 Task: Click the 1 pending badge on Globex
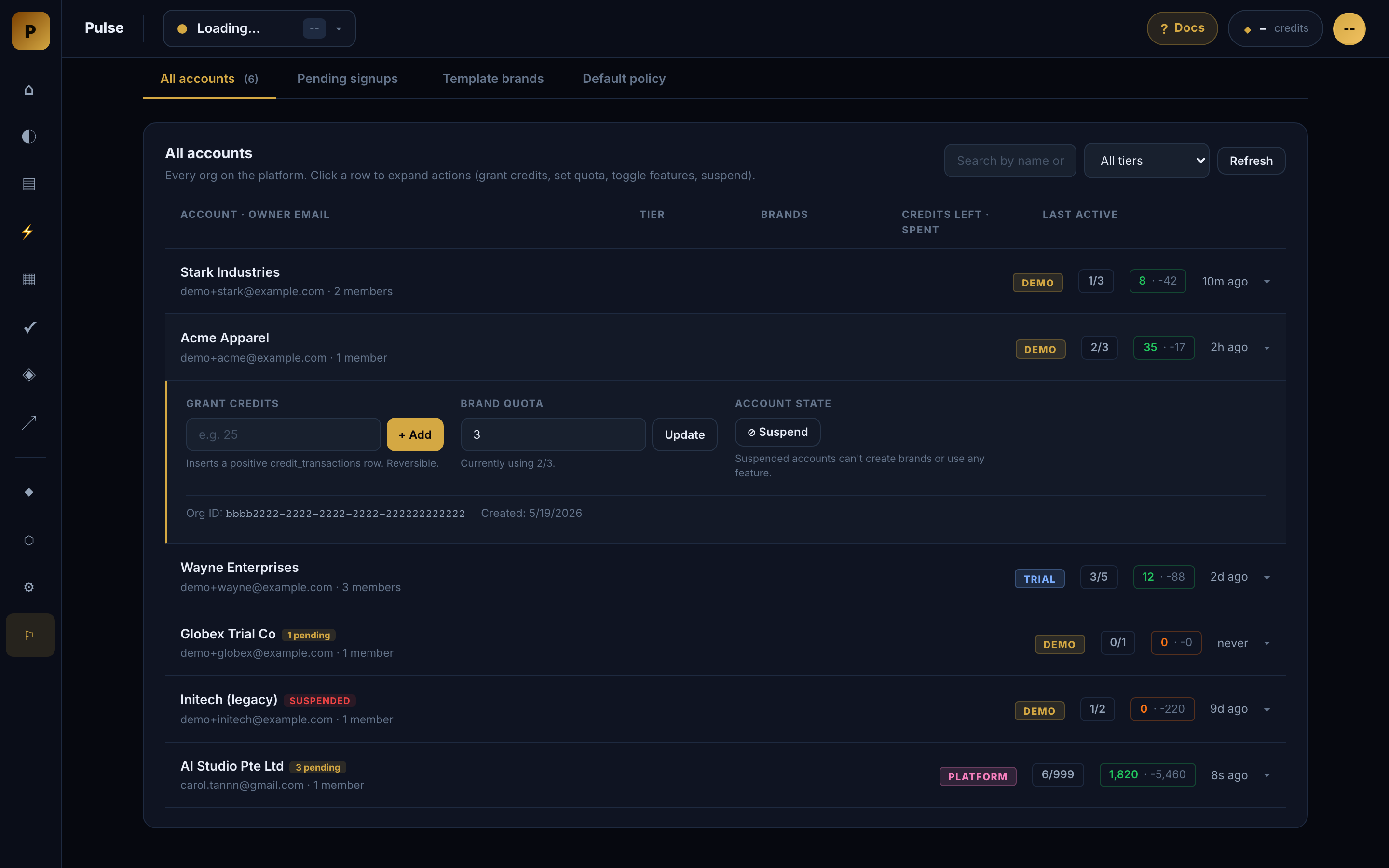[309, 635]
